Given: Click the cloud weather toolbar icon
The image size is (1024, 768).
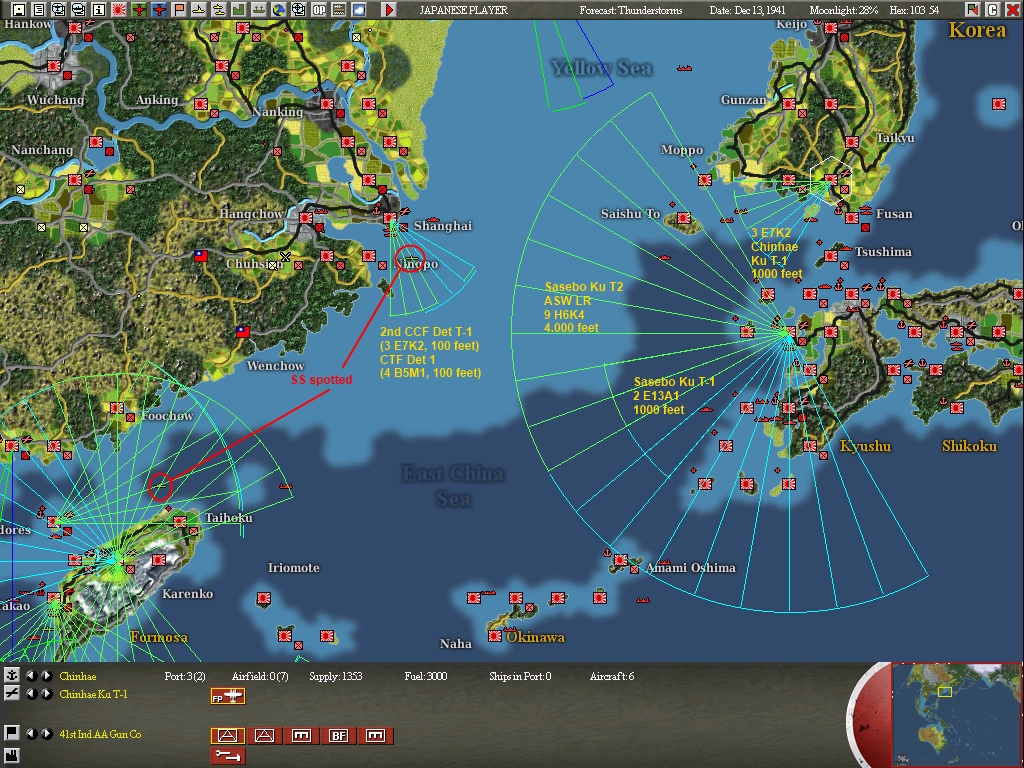Looking at the screenshot, I should coord(359,9).
